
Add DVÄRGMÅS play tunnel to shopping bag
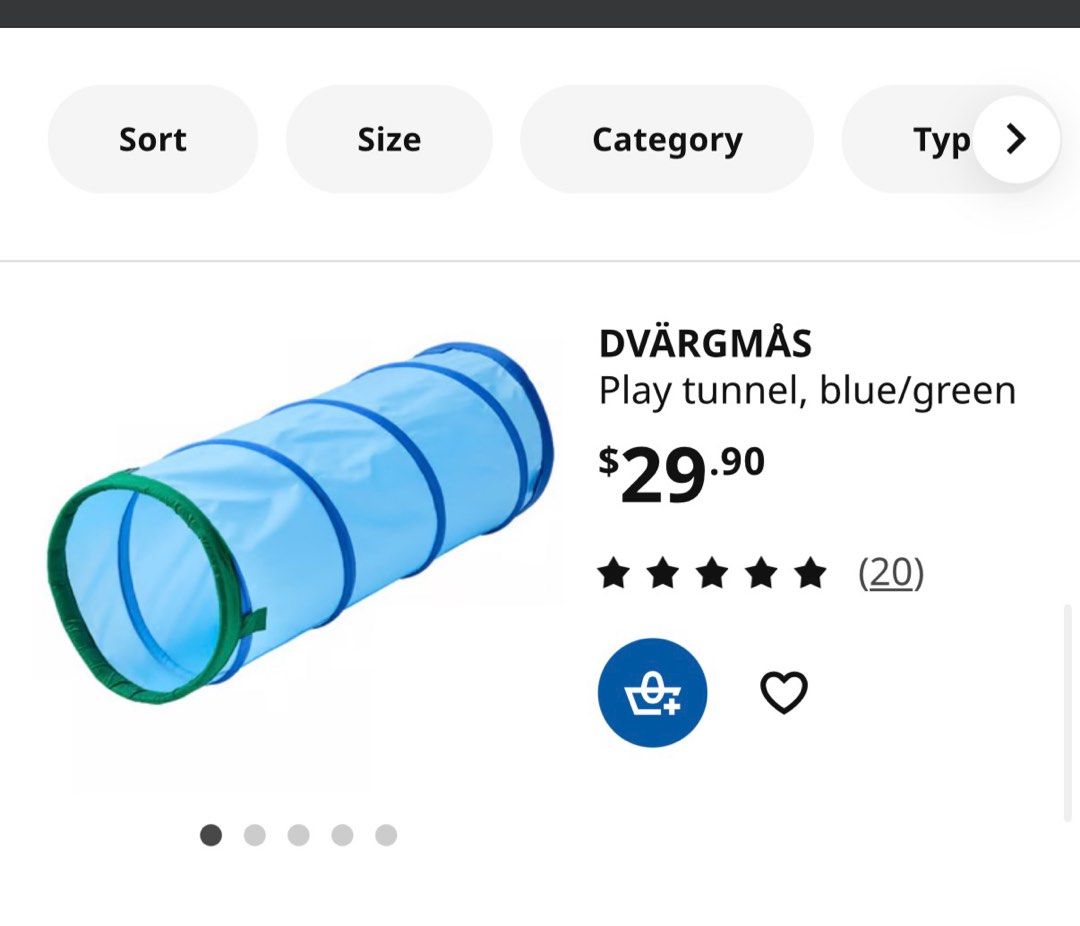click(x=652, y=693)
